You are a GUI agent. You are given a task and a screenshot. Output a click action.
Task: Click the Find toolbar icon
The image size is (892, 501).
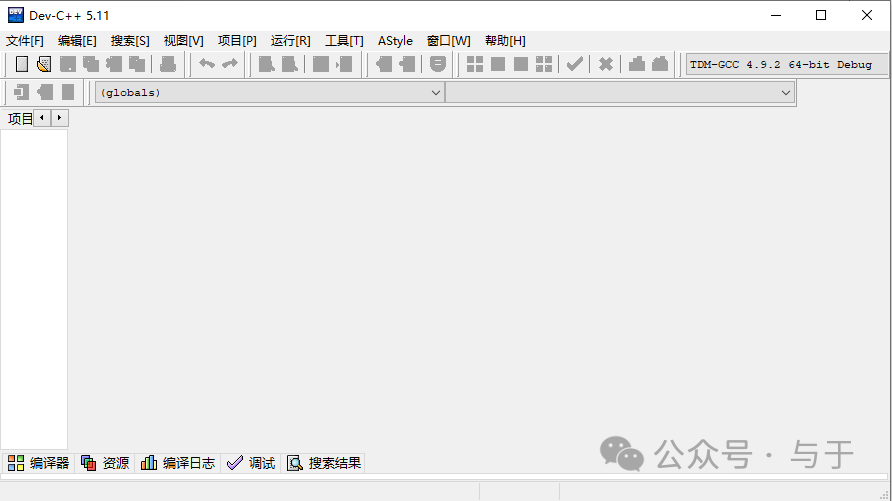[267, 64]
